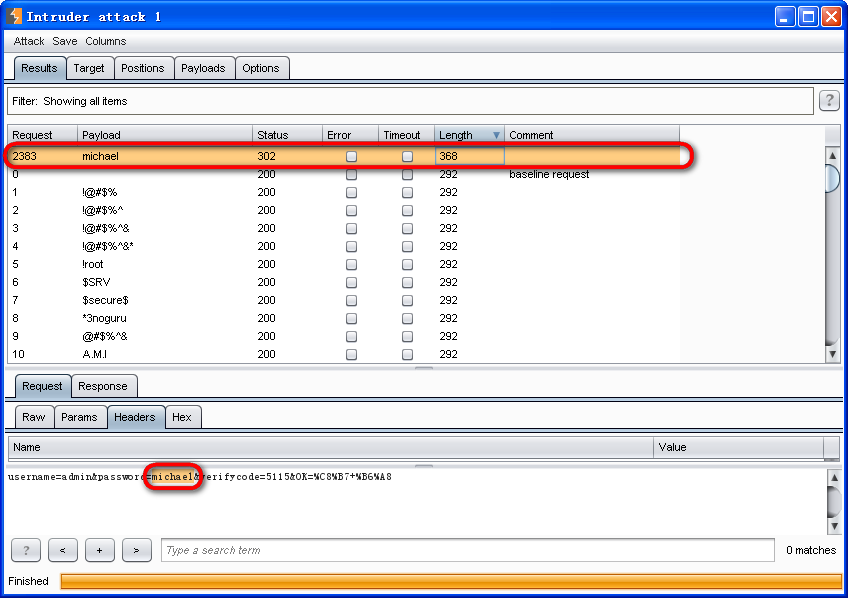Open the Hex view tab
Screen dimensions: 848x598
[x=182, y=417]
